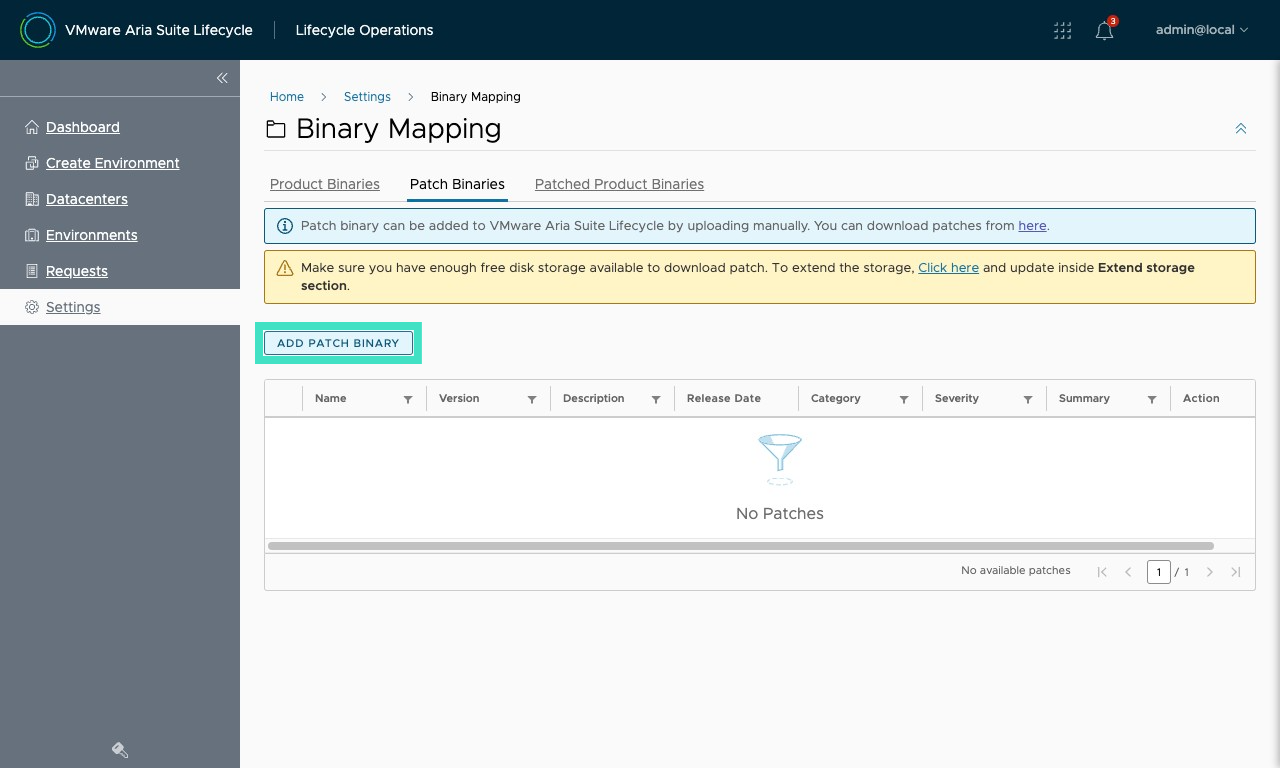Click the Environments icon in the sidebar
The image size is (1280, 768).
tap(32, 235)
